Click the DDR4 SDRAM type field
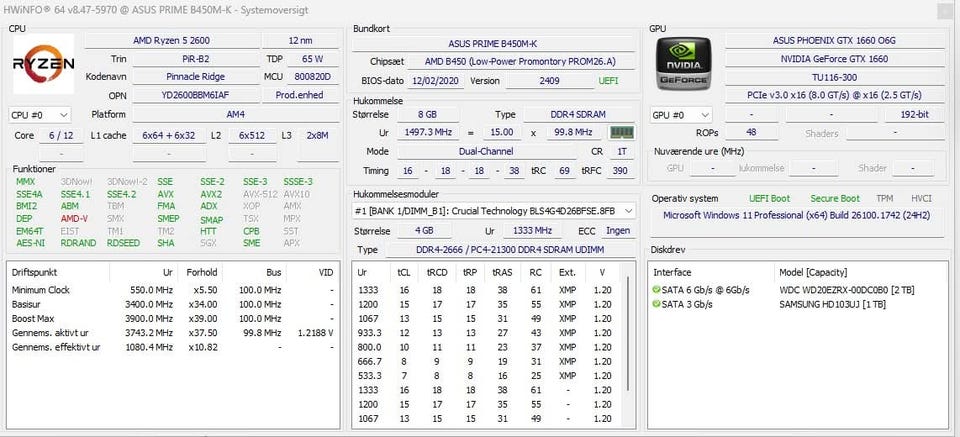Screen dimensions: 960x437 578,114
